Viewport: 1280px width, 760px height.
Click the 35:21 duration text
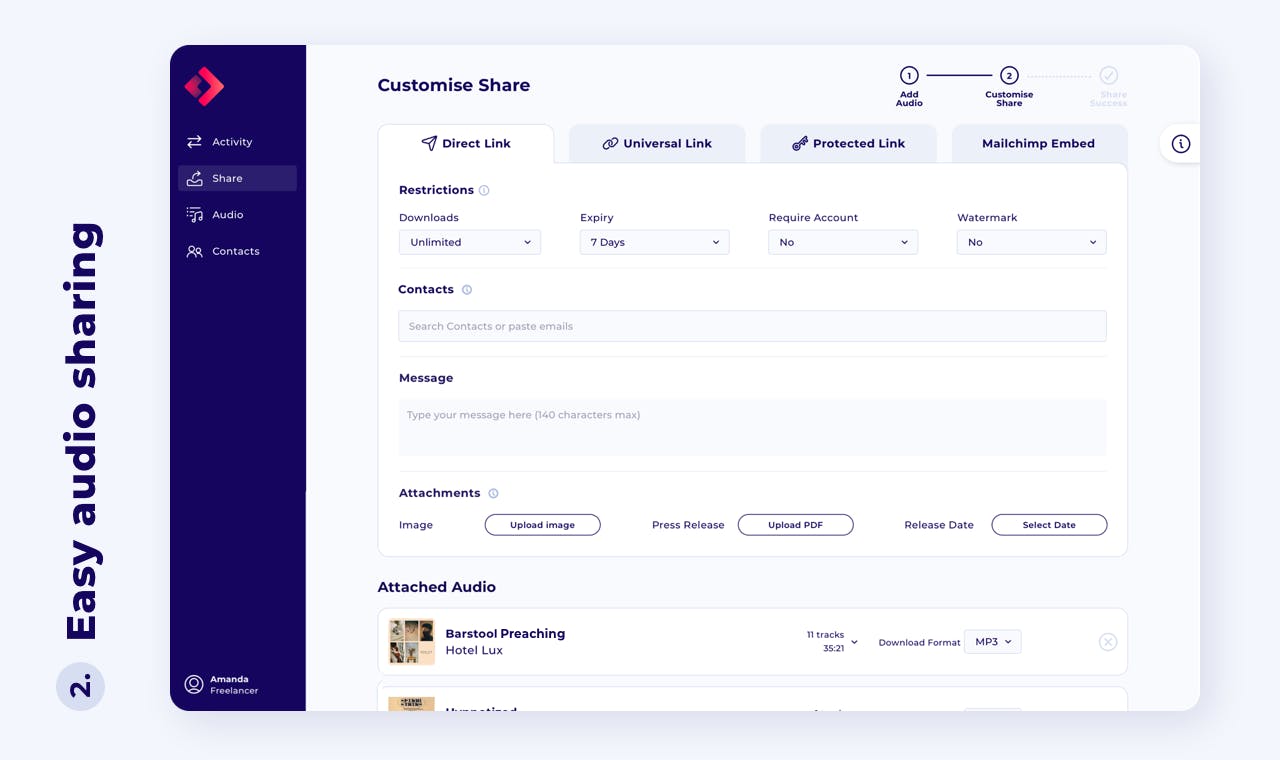point(833,648)
